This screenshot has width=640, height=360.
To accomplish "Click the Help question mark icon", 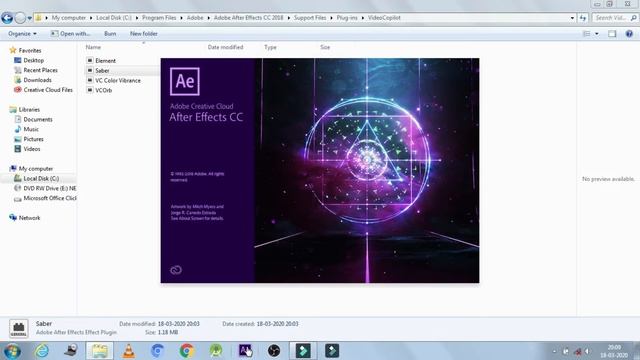I will (x=629, y=34).
